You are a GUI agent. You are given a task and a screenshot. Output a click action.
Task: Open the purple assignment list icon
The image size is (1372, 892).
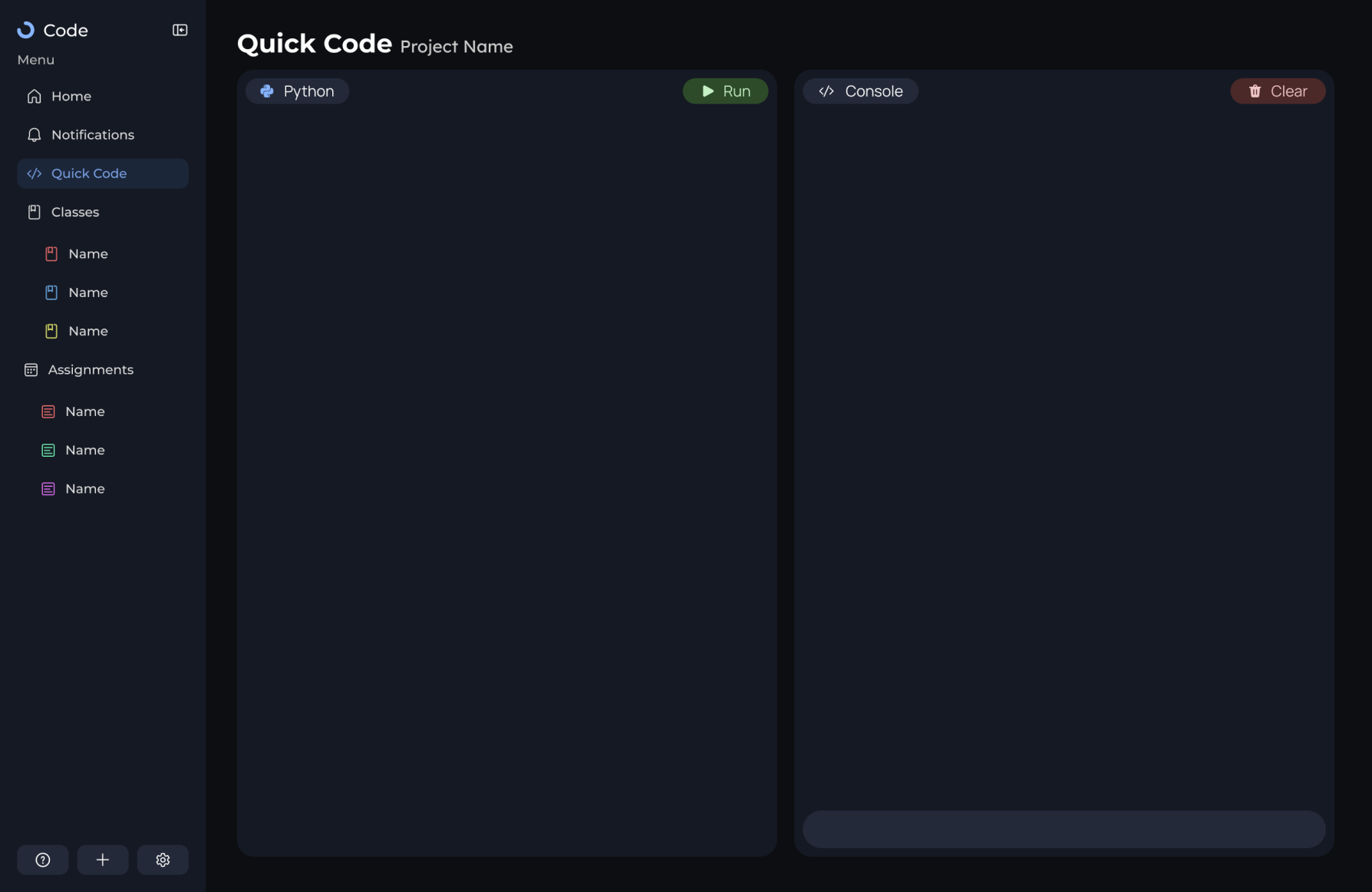pyautogui.click(x=48, y=489)
